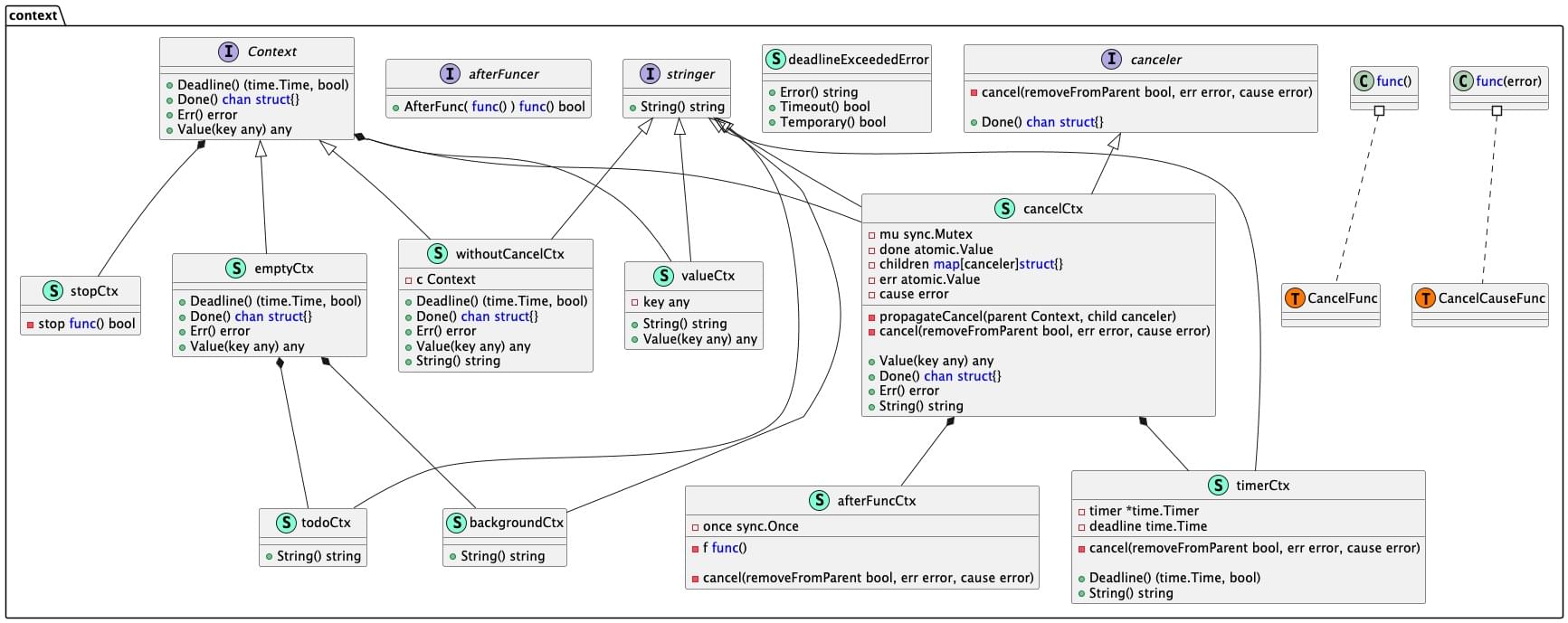Image resolution: width=1568 pixels, height=623 pixels.
Task: Click the green S icon of cancelCtx
Action: (x=1004, y=209)
